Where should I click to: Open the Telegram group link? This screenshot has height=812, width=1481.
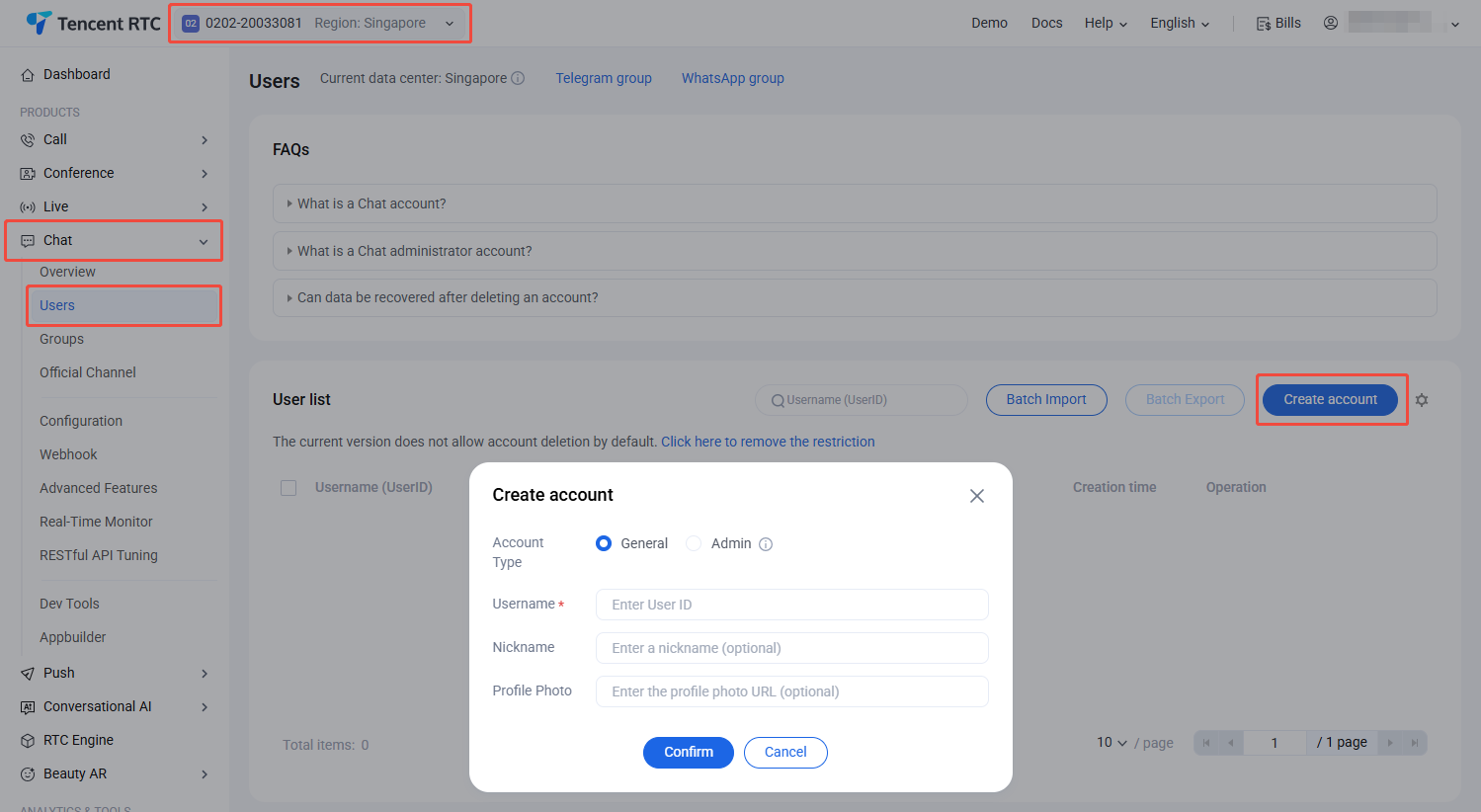(604, 78)
